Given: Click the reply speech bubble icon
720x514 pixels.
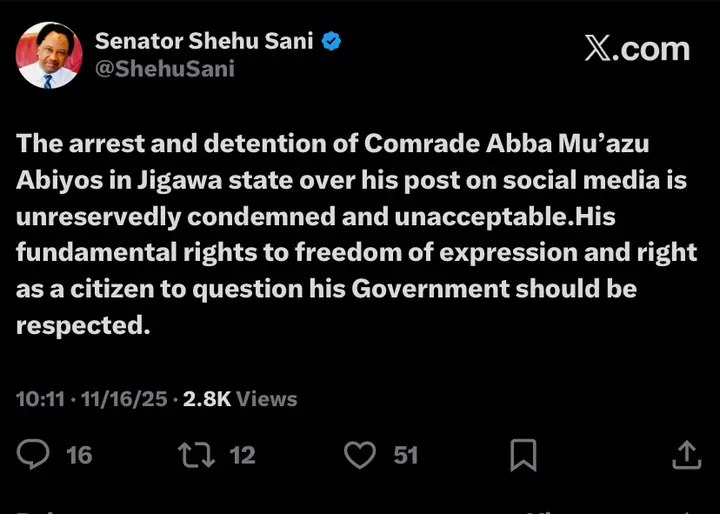Looking at the screenshot, I should click(34, 455).
